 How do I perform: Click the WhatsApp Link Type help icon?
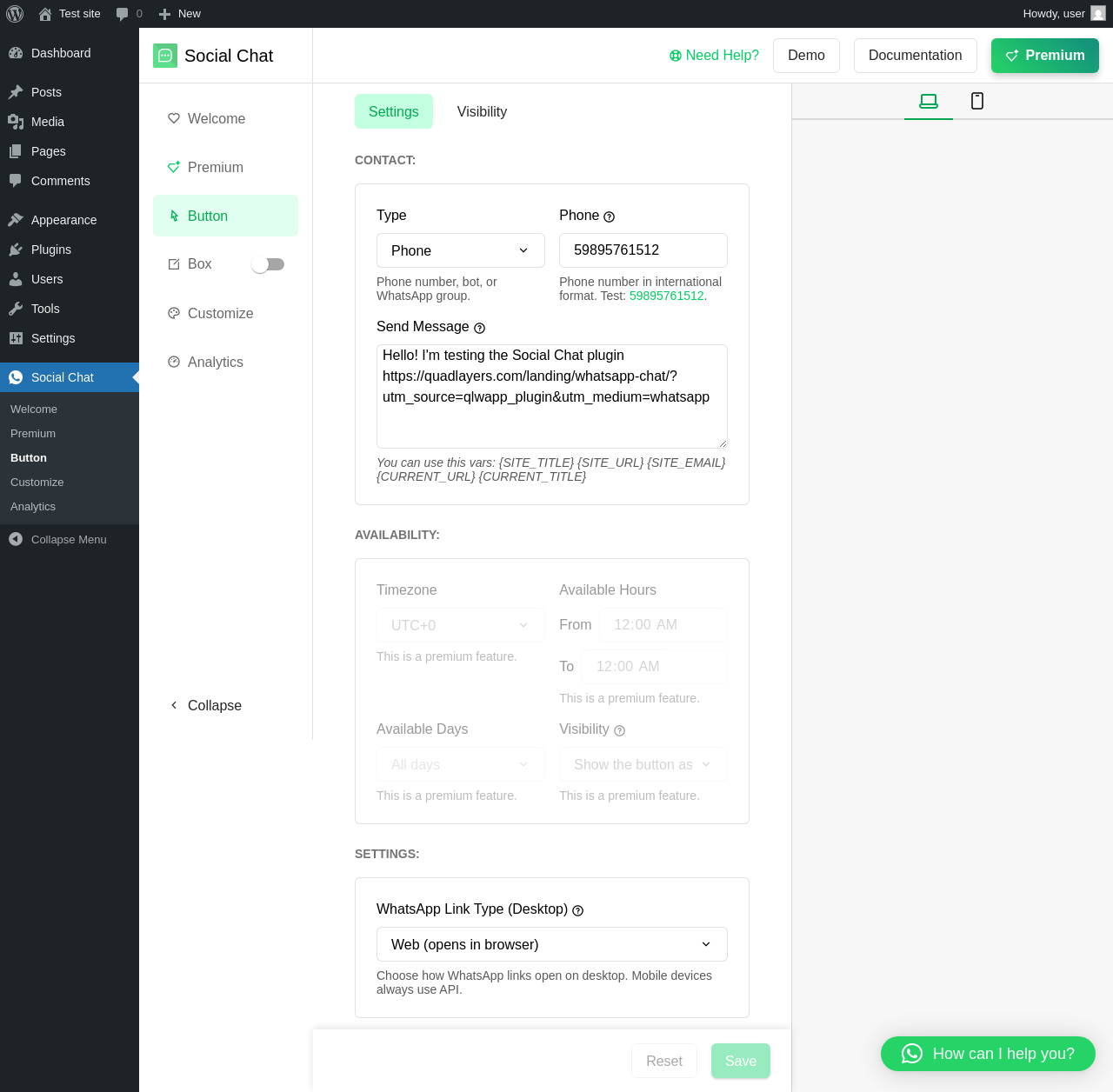[577, 910]
